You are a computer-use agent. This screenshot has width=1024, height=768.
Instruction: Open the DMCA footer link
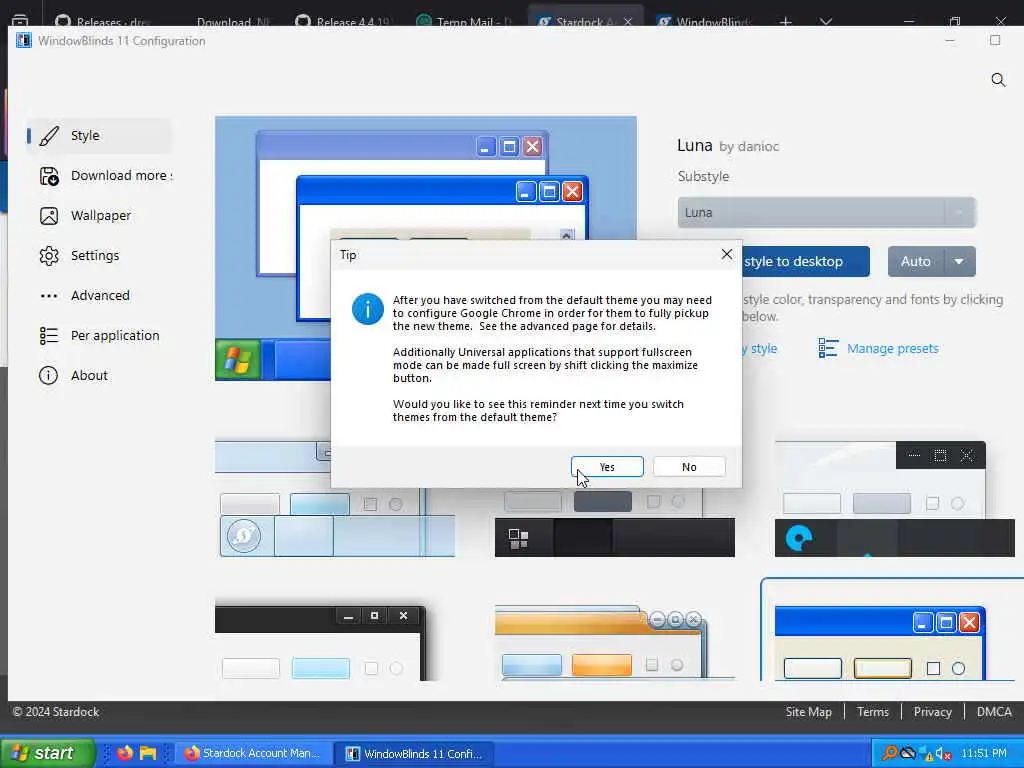pyautogui.click(x=994, y=712)
